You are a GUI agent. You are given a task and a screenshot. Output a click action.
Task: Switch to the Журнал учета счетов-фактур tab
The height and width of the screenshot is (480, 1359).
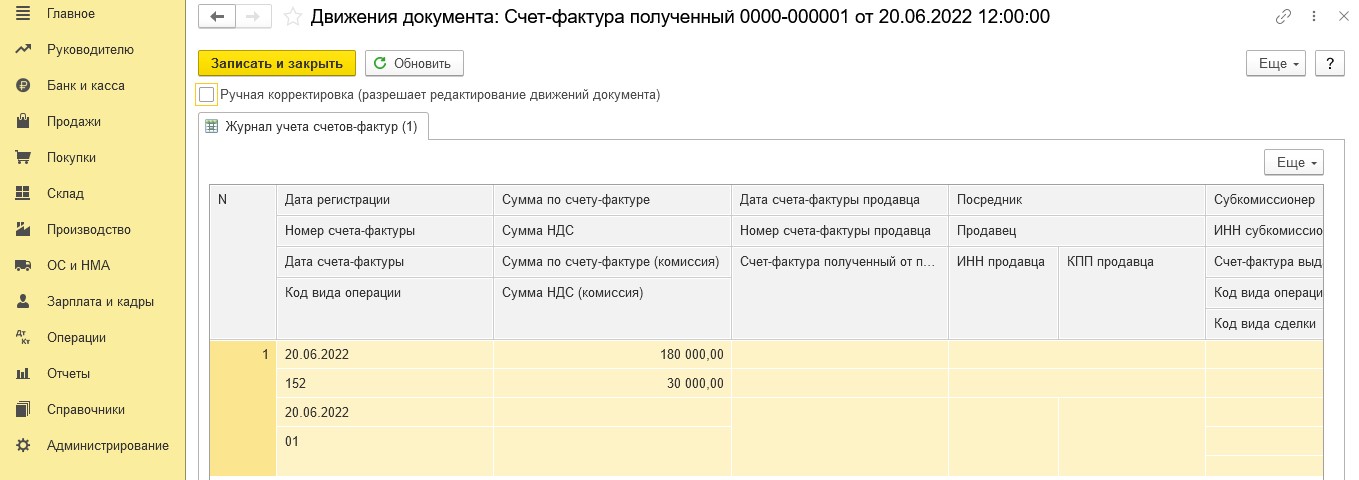click(x=313, y=127)
